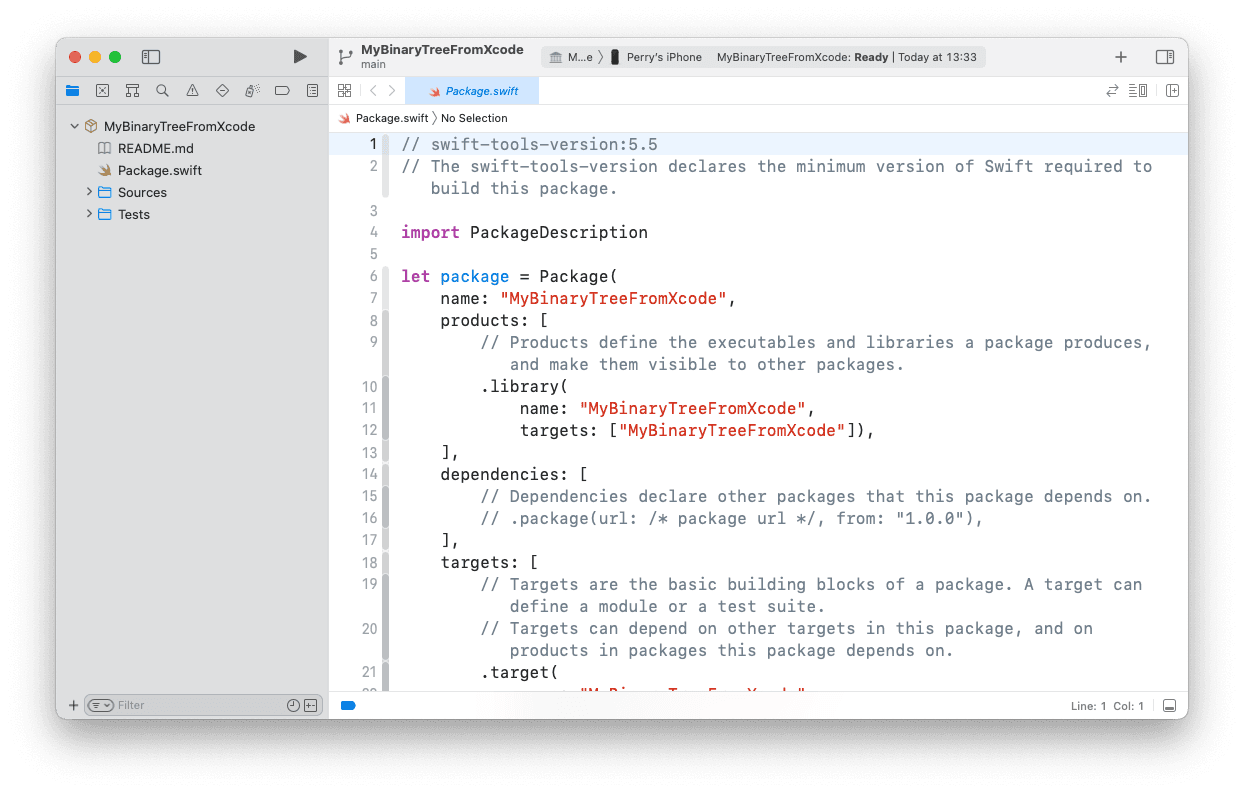Click the Library plus button in toolbar
The width and height of the screenshot is (1244, 793).
click(1121, 57)
